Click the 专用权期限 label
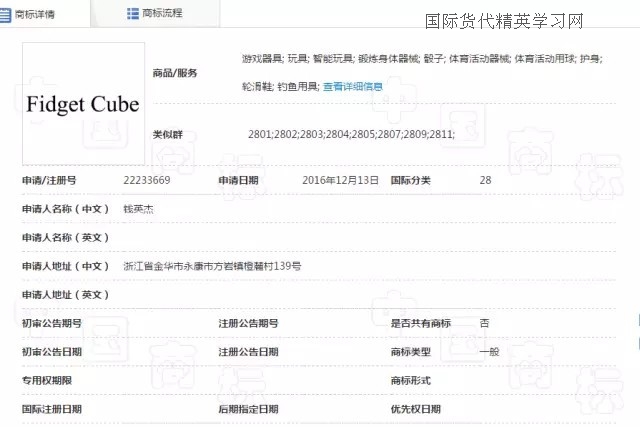The height and width of the screenshot is (427, 640). (47, 381)
